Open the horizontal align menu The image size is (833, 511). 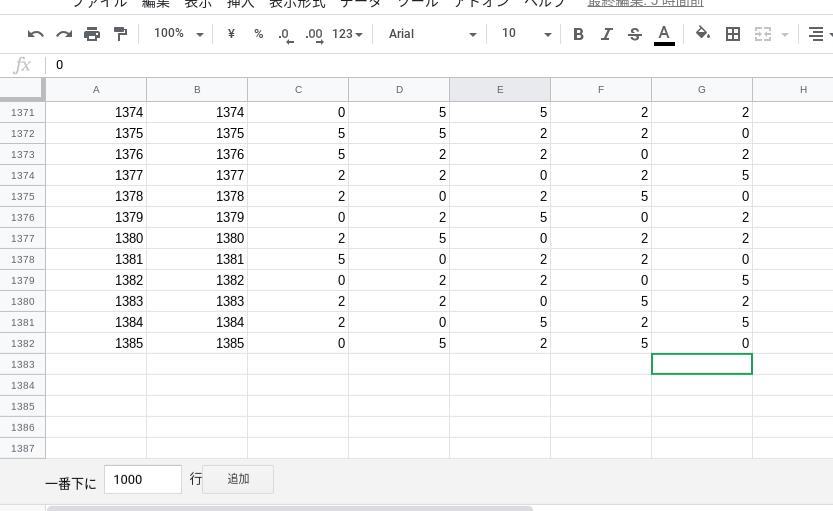[819, 35]
